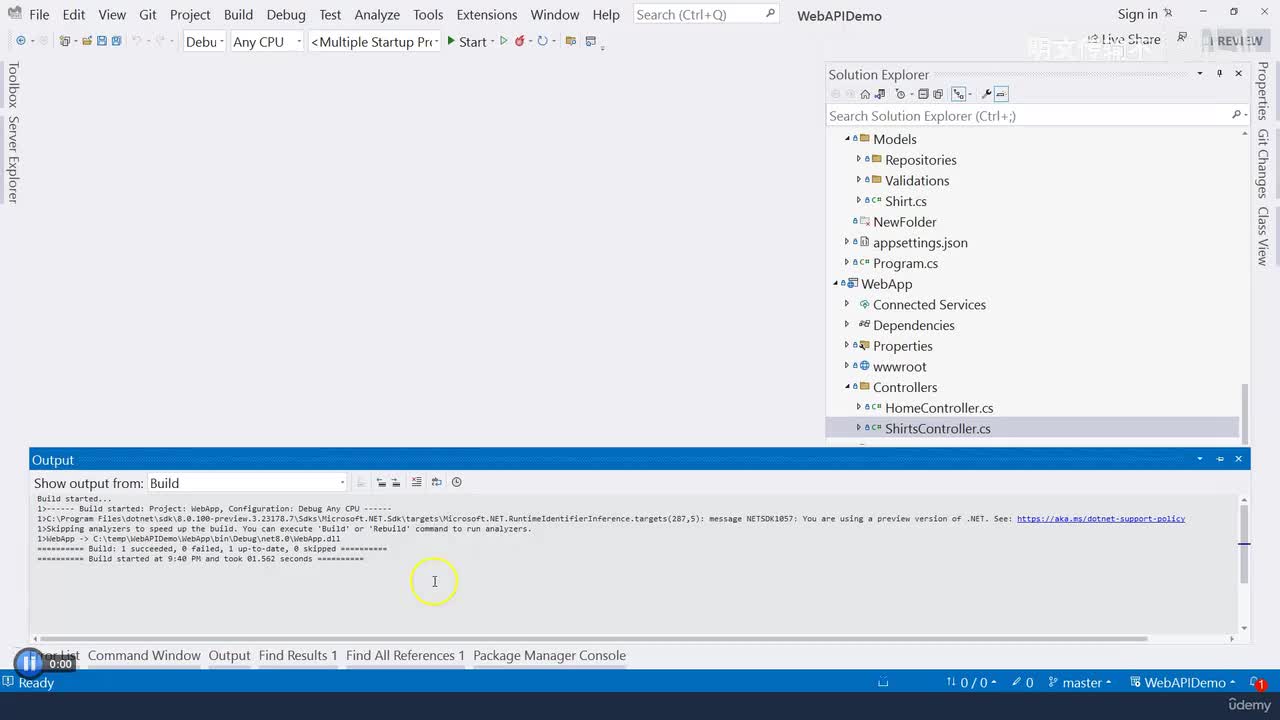Switch between solutions and folder views icon
This screenshot has width=1280, height=720.
point(881,94)
